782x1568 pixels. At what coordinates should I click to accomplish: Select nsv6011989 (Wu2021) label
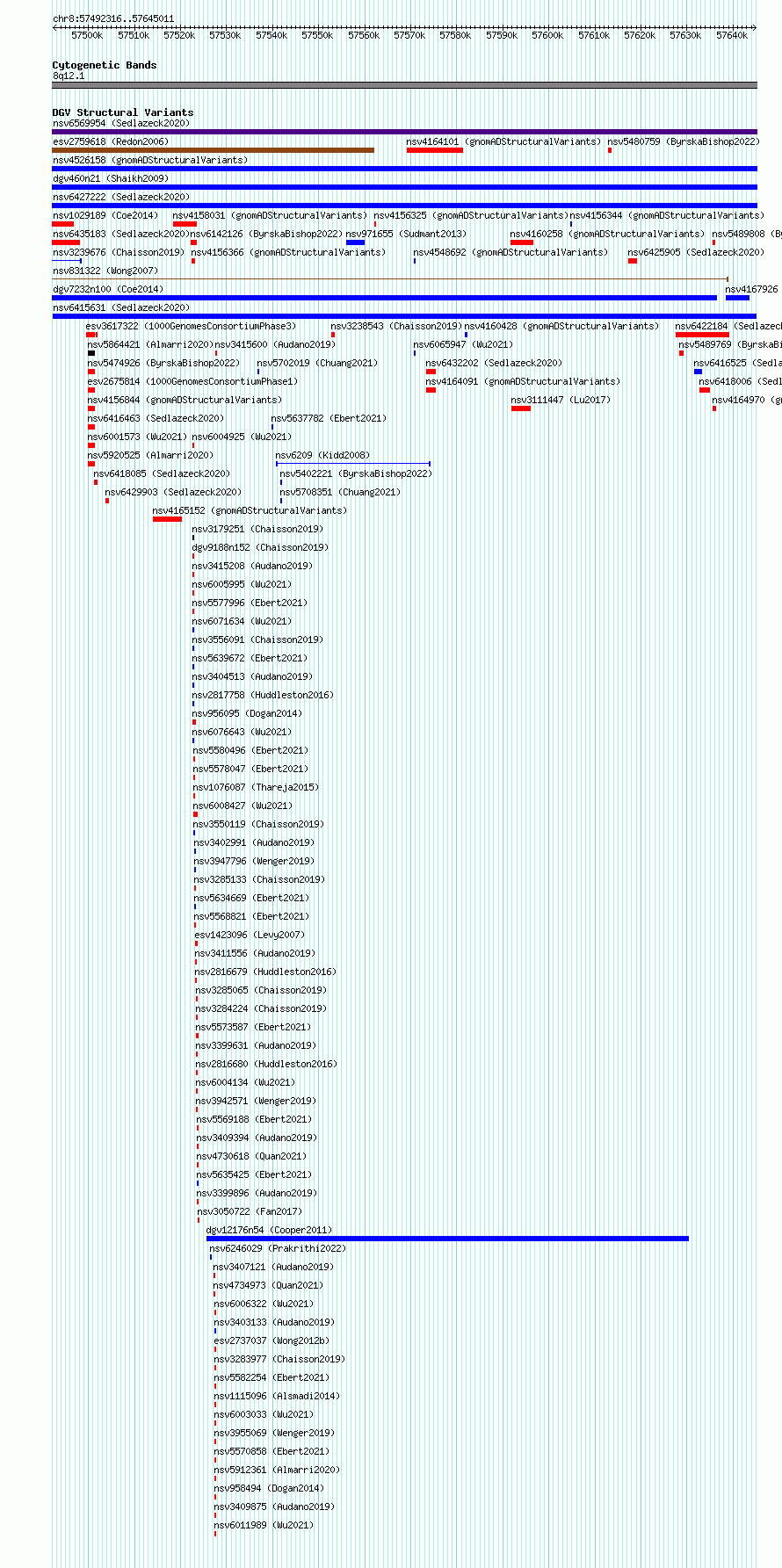pyautogui.click(x=264, y=1525)
